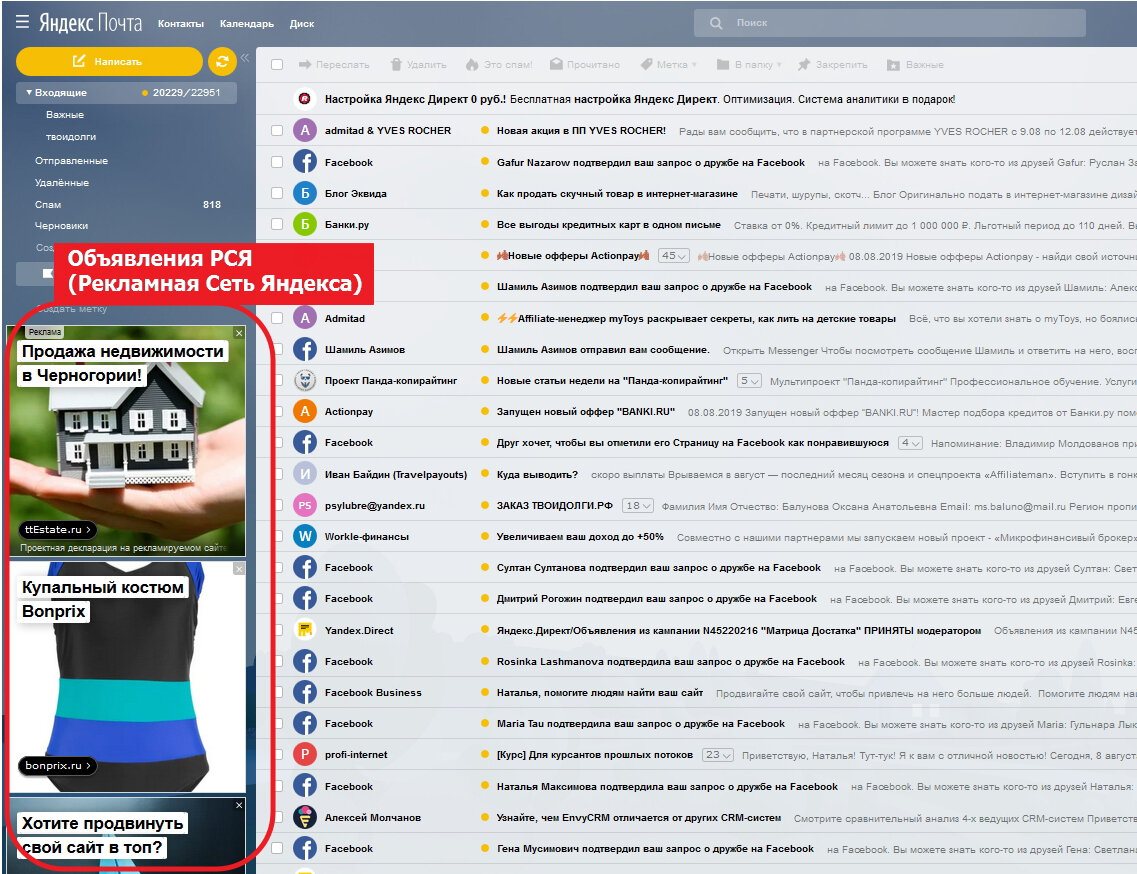Close the Хотите продвинуть свой сайт ad
The width and height of the screenshot is (1137, 874).
click(x=239, y=805)
